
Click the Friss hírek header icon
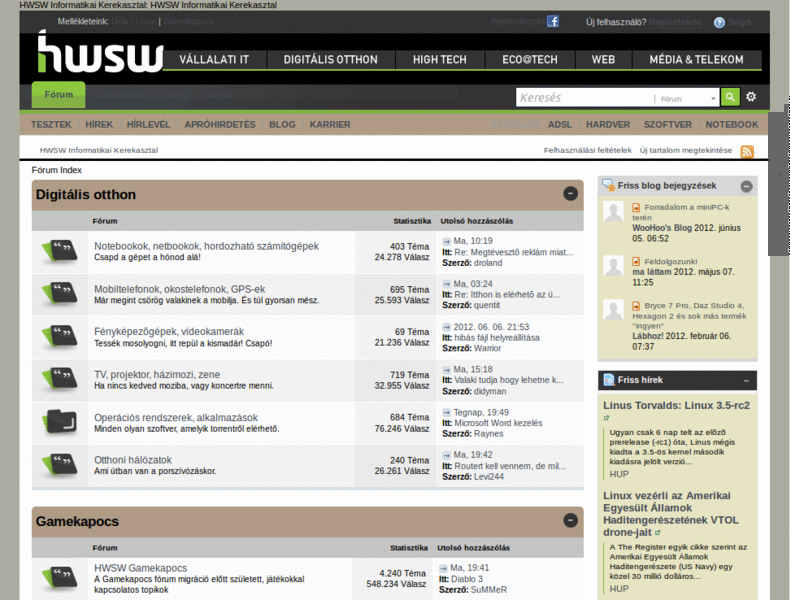609,380
